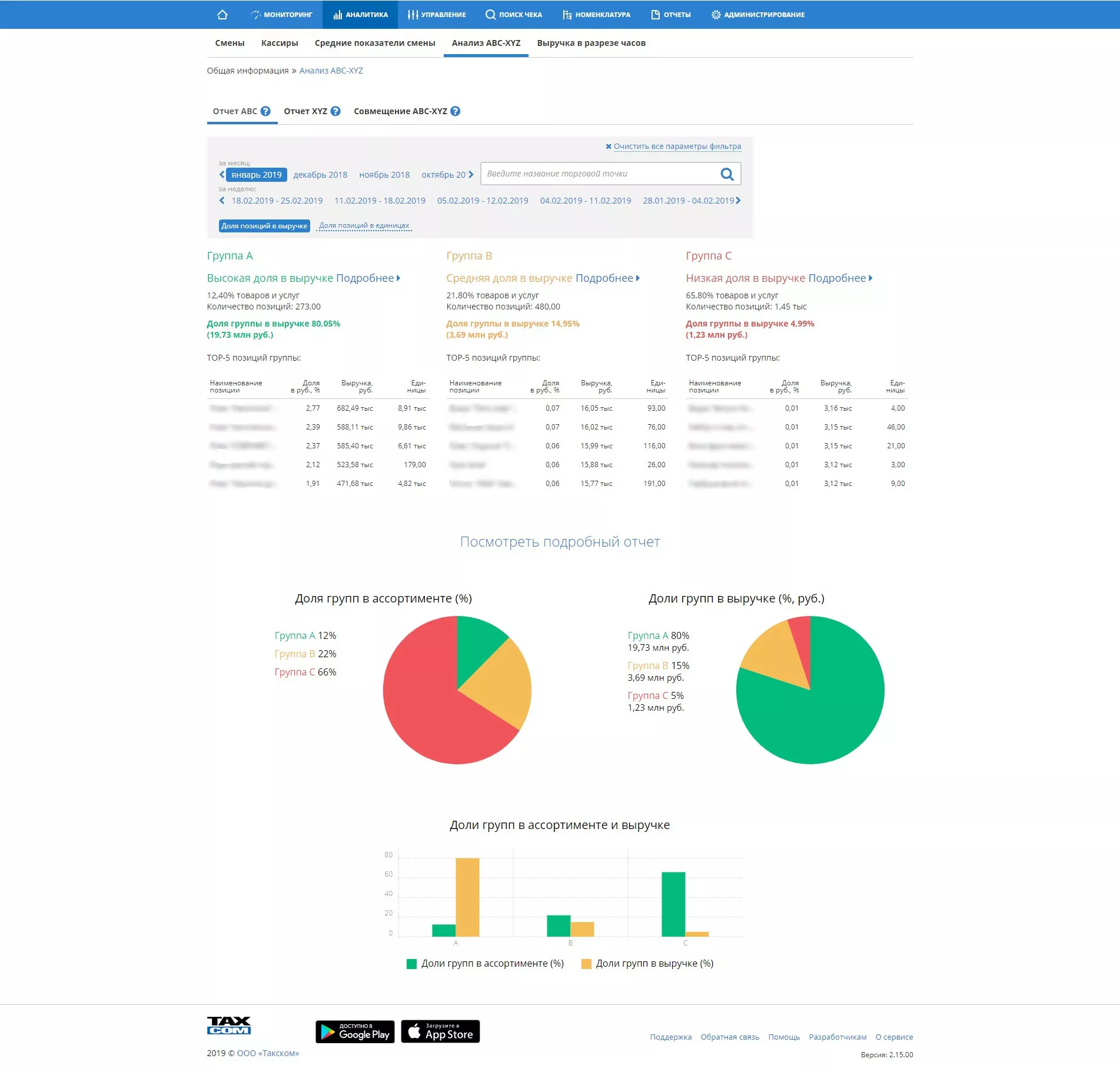Viewport: 1120px width, 1072px height.
Task: Open the Мониторинг section icon
Action: click(x=255, y=15)
